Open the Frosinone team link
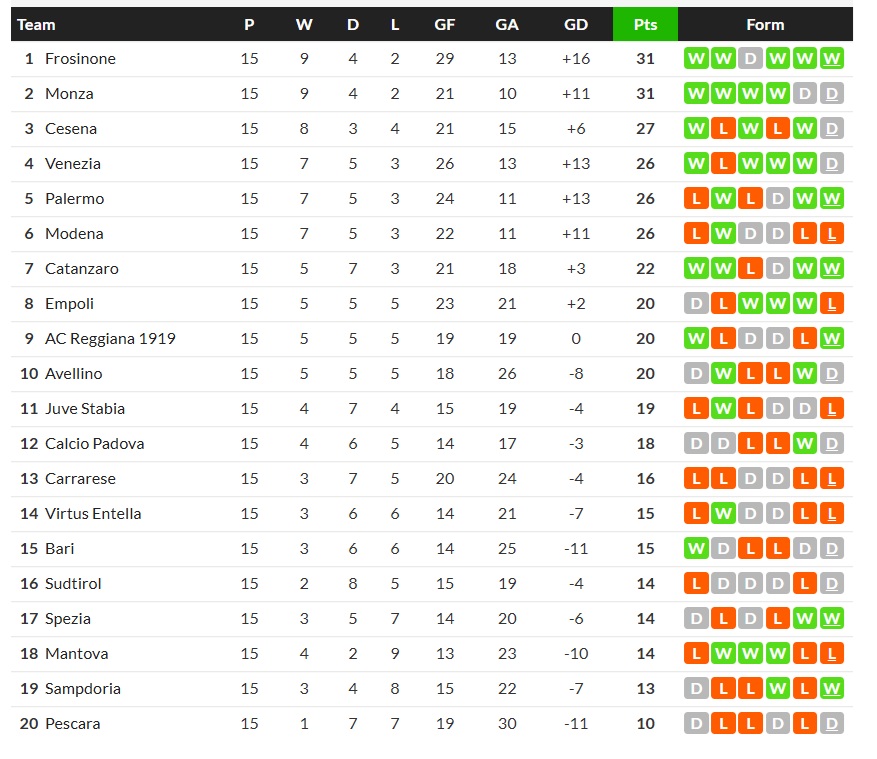This screenshot has width=877, height=759. (80, 59)
